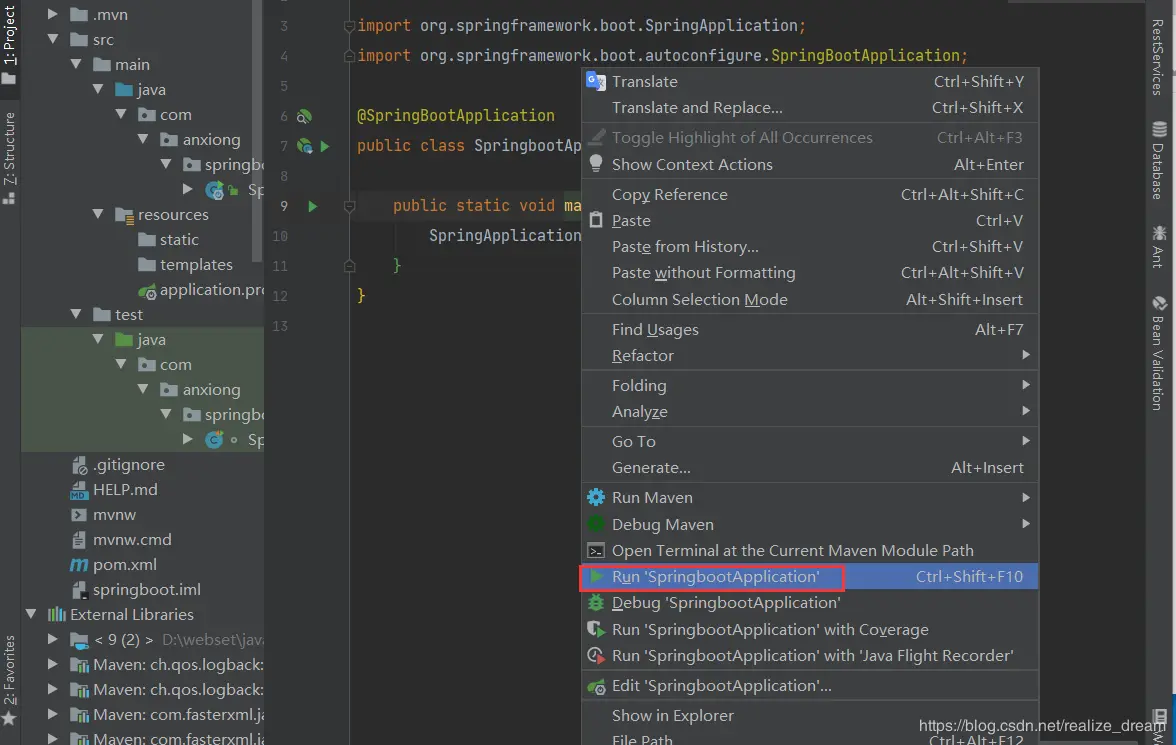Image resolution: width=1176 pixels, height=745 pixels.
Task: Select the static folder
Action: [169, 239]
